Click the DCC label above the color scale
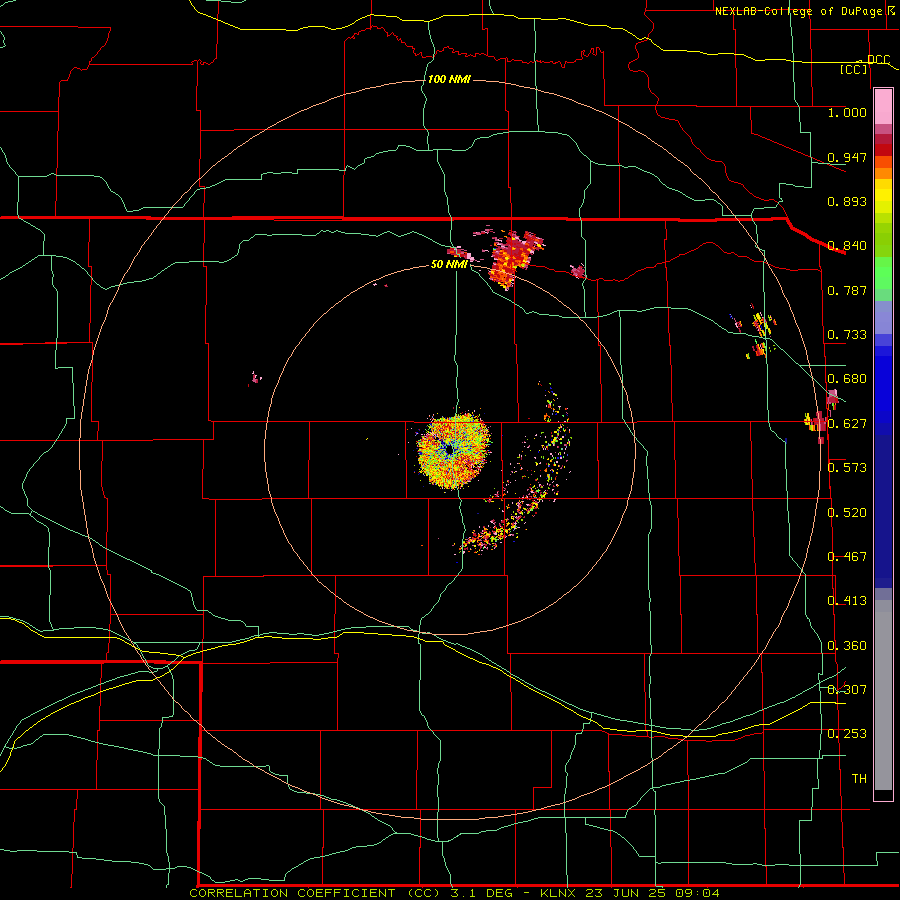Image resolution: width=900 pixels, height=900 pixels. (x=878, y=59)
